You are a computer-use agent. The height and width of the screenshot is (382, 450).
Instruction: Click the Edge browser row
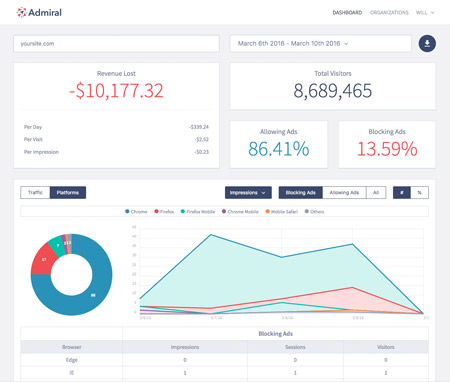(224, 360)
